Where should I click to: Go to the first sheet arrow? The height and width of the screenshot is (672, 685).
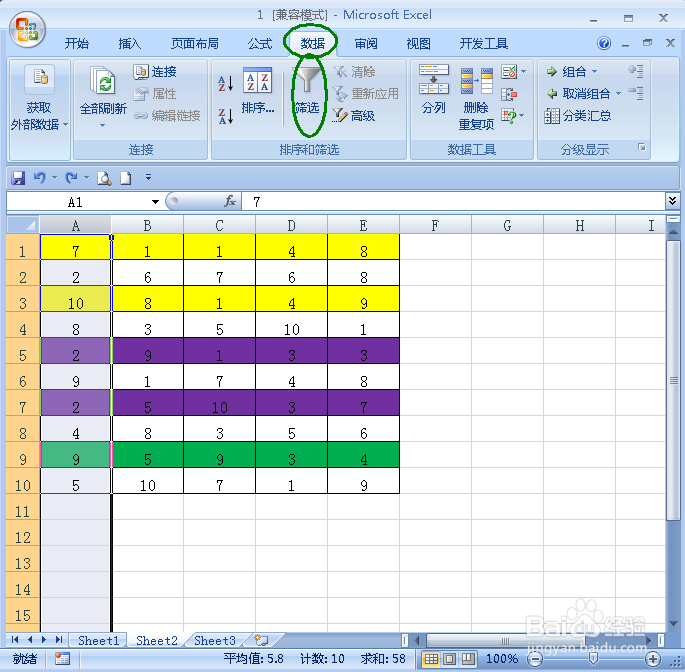pyautogui.click(x=15, y=640)
